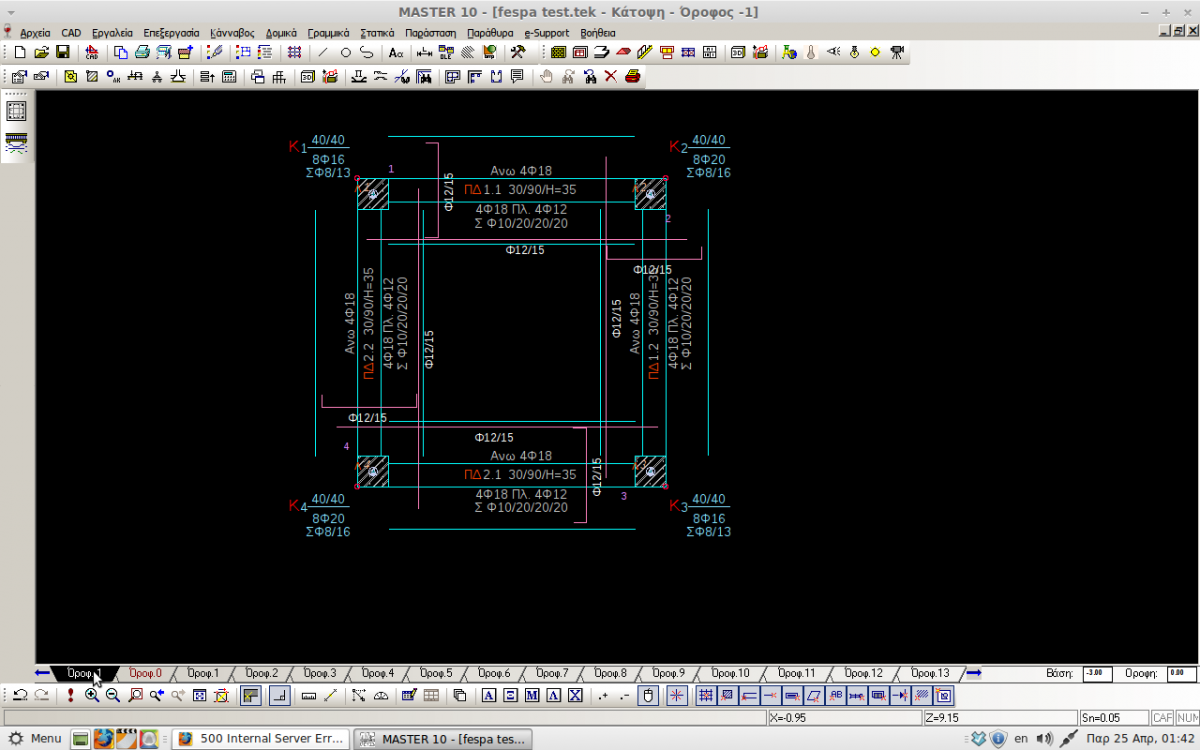Switch to the Όροφ.0 floor tab
This screenshot has width=1200, height=750.
pyautogui.click(x=145, y=673)
